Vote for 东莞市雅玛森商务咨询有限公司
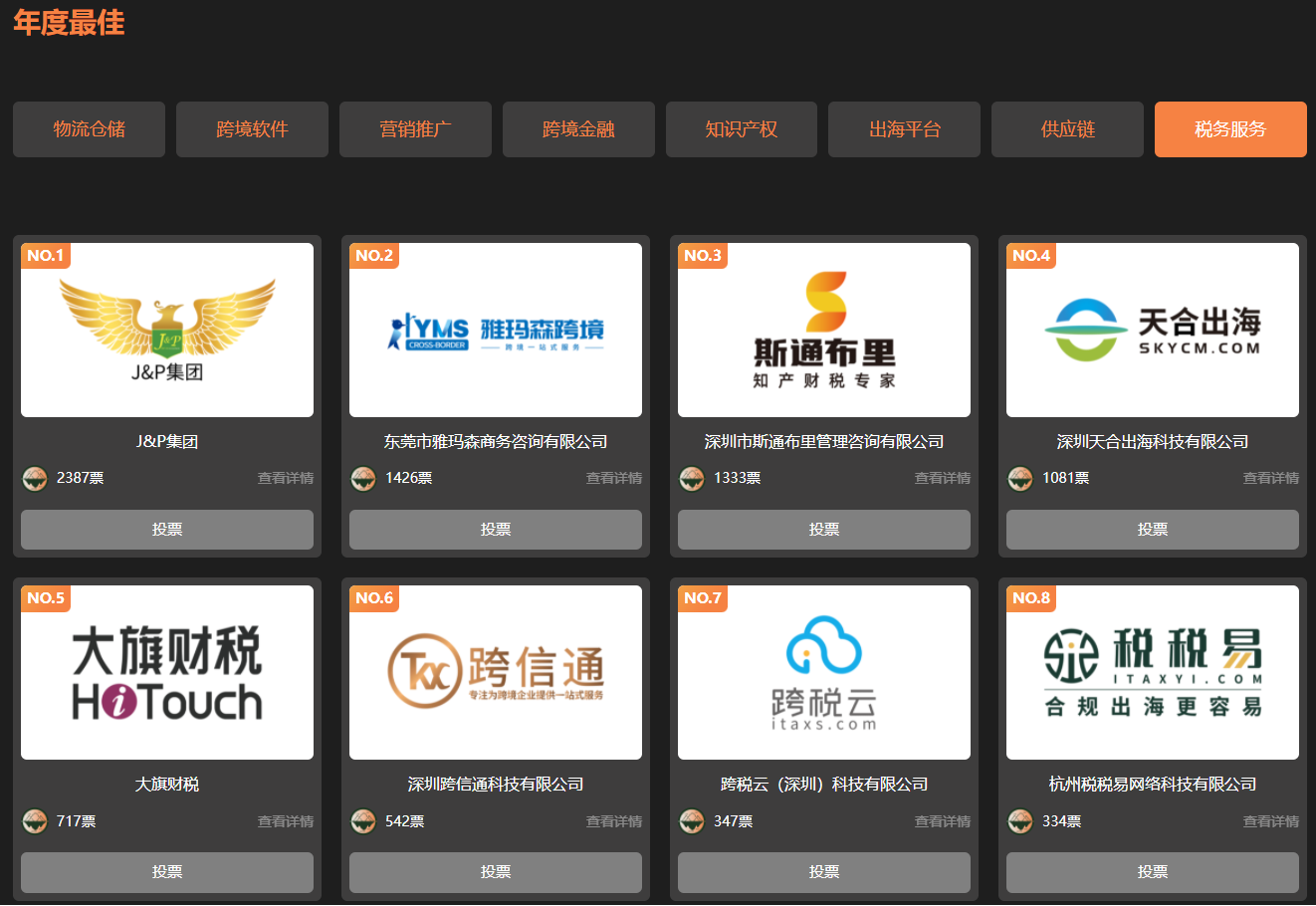 pos(496,530)
